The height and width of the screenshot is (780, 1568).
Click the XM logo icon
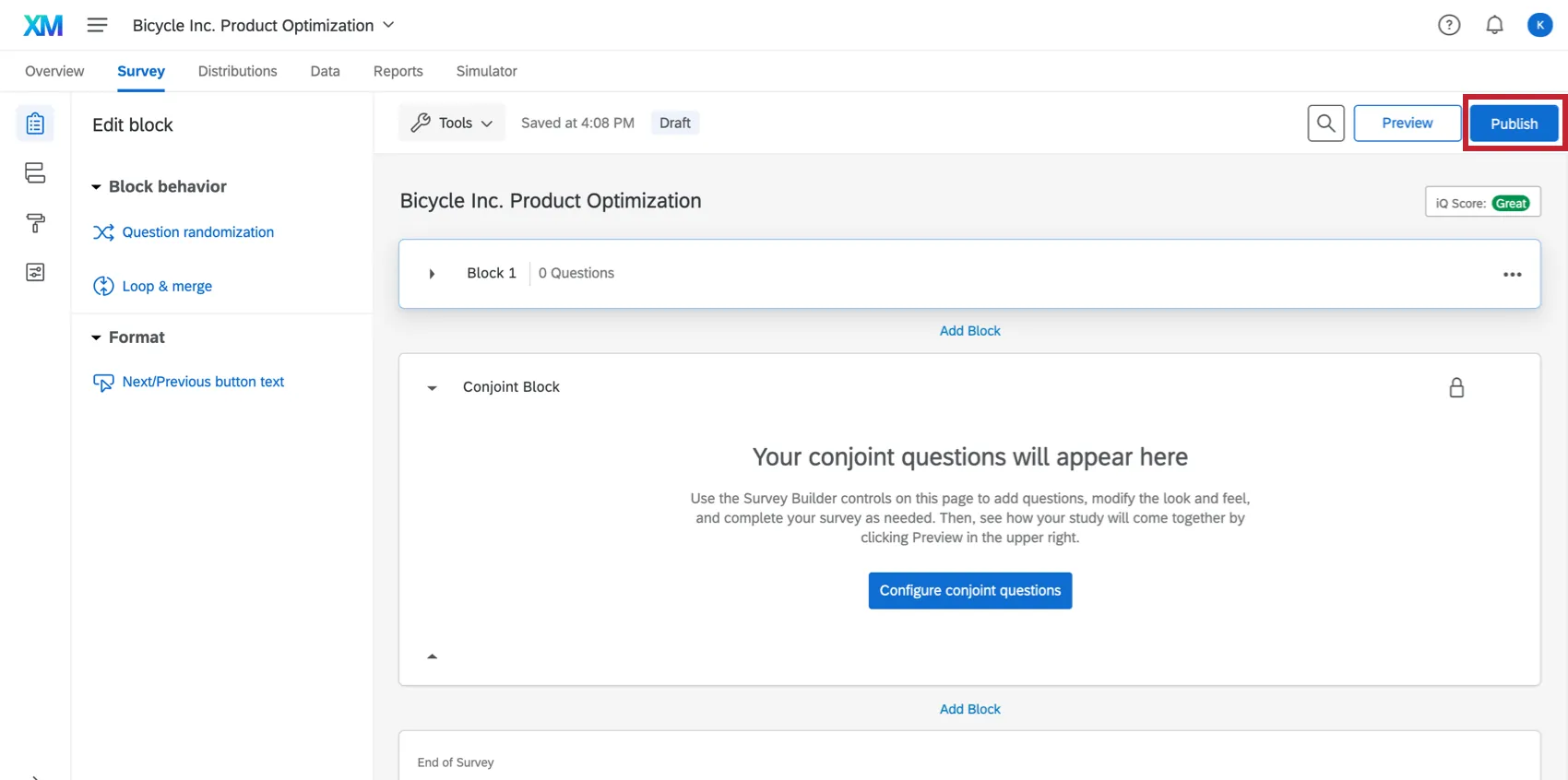43,25
